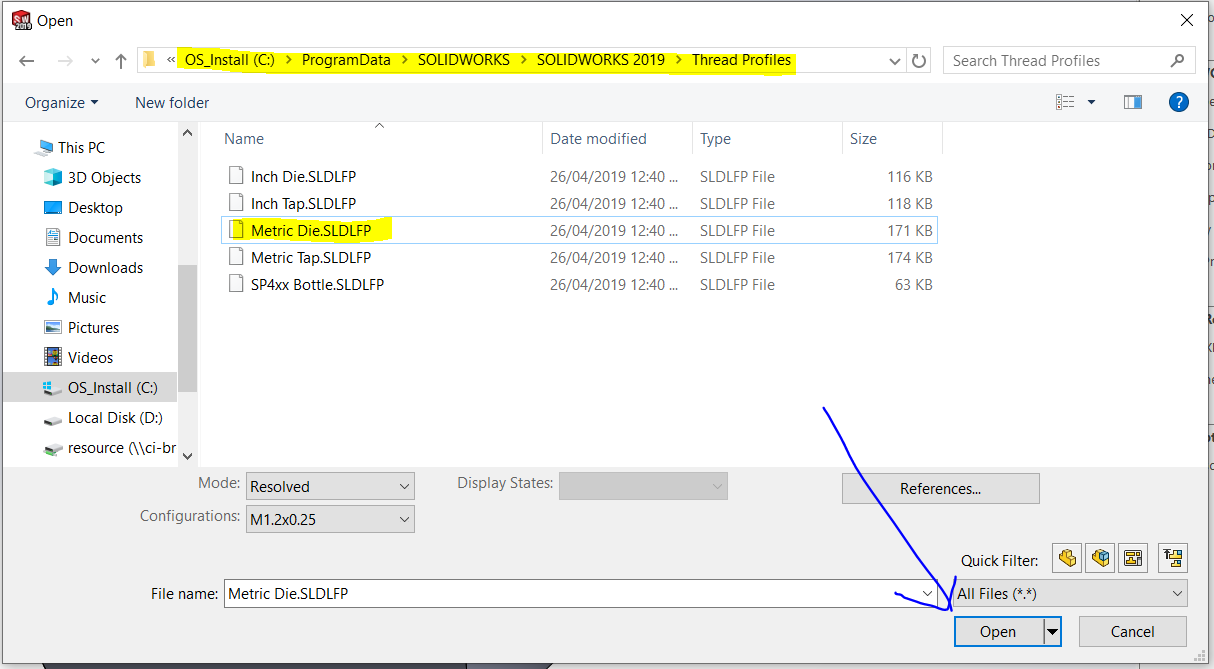
Task: Click the Back navigation arrow
Action: pyautogui.click(x=27, y=61)
